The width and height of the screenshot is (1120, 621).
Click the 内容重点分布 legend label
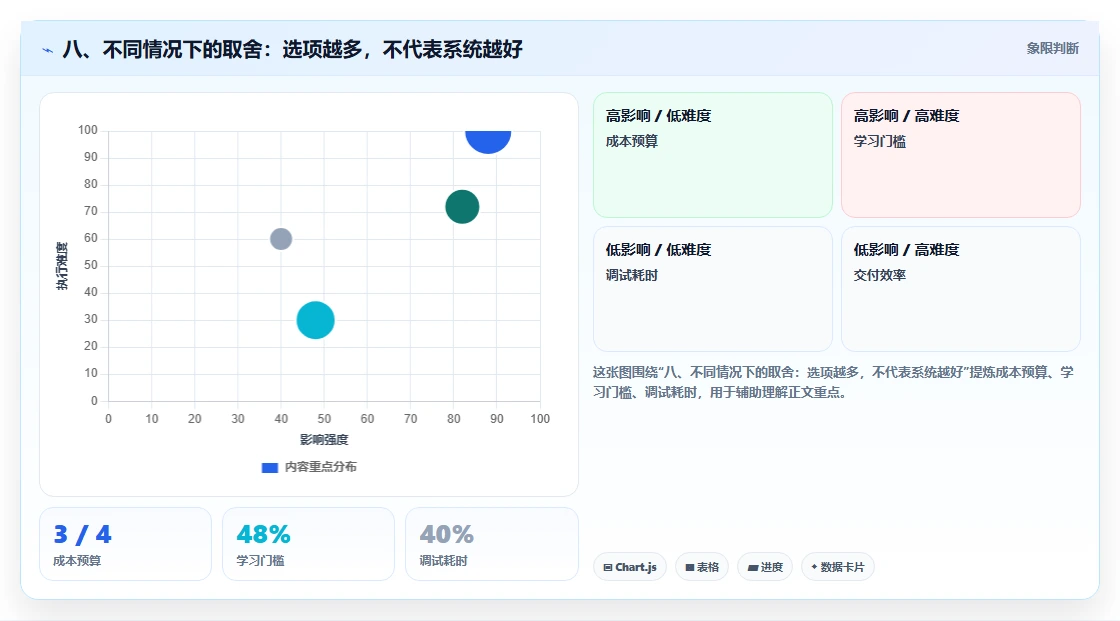[x=321, y=467]
